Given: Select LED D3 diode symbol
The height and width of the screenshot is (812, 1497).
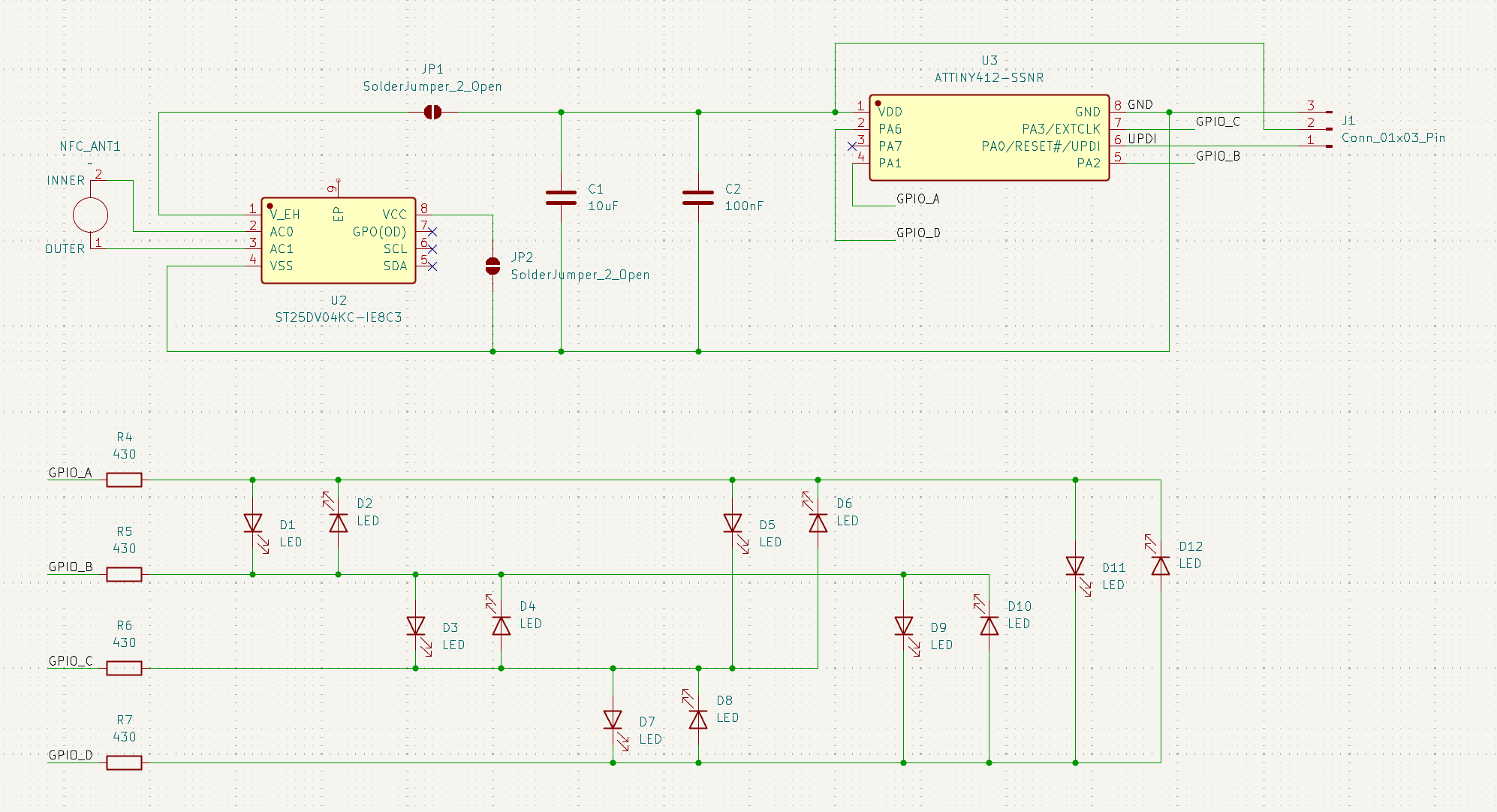Looking at the screenshot, I should point(416,626).
